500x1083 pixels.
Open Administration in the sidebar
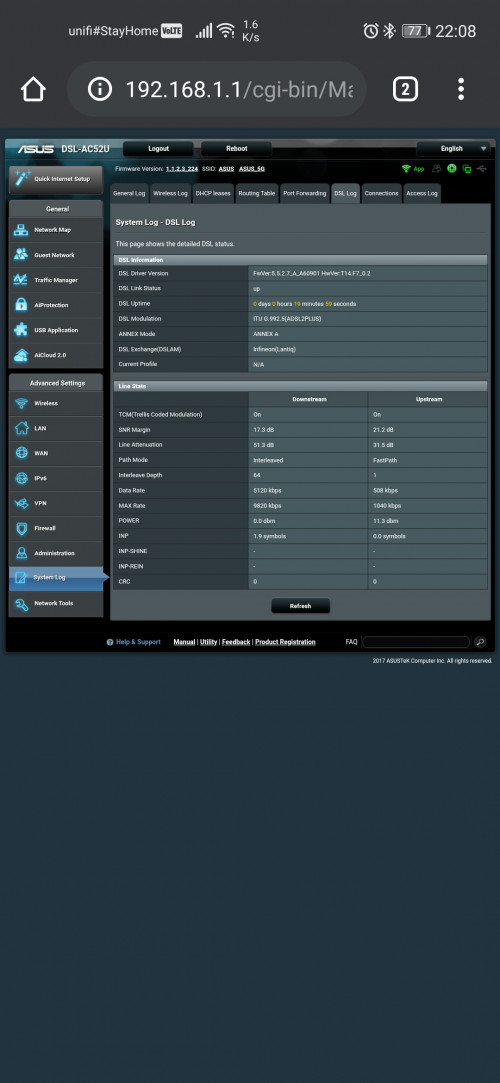point(55,553)
